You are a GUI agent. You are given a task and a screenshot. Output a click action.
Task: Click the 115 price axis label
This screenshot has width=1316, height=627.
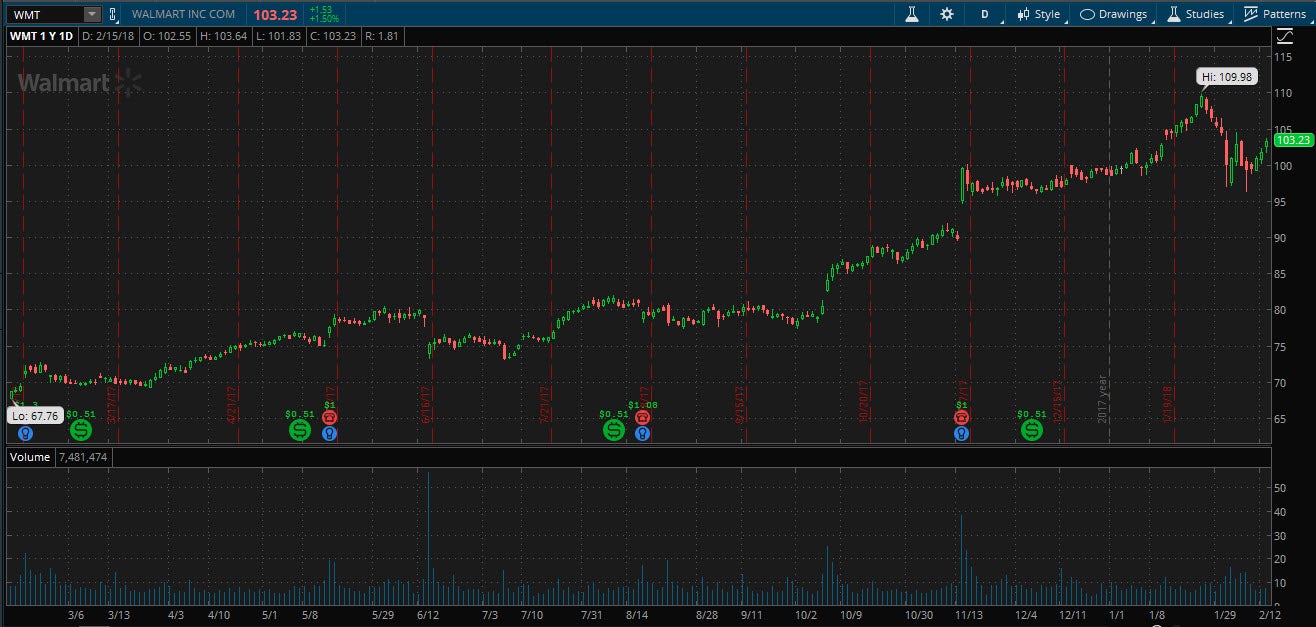tap(1284, 56)
